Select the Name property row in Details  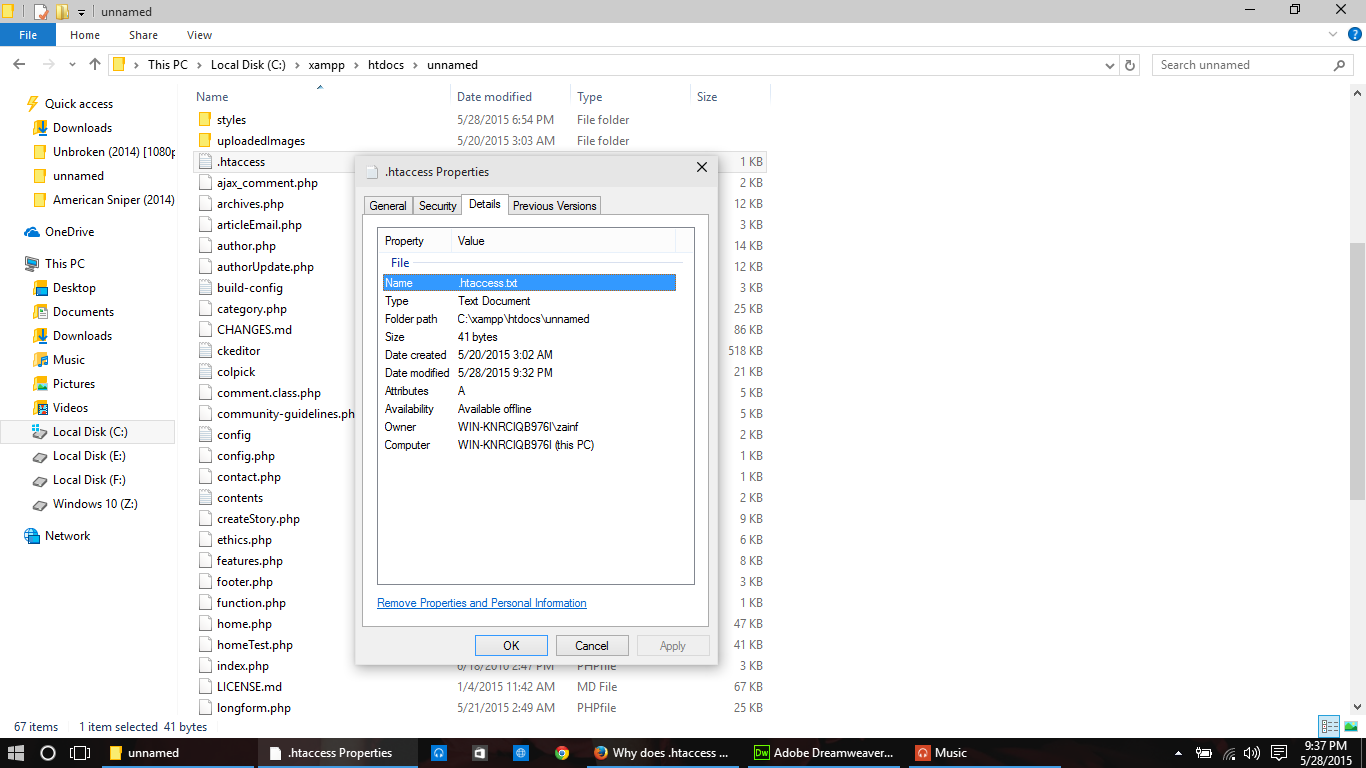pyautogui.click(x=529, y=283)
